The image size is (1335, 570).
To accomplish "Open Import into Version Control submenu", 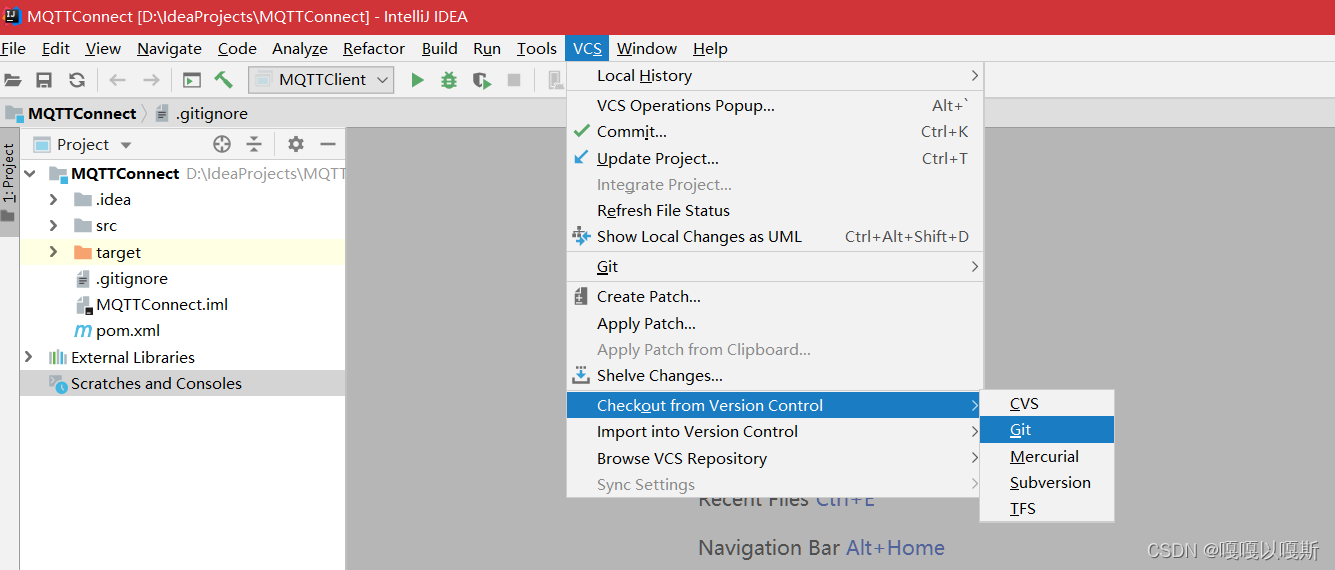I will [775, 432].
